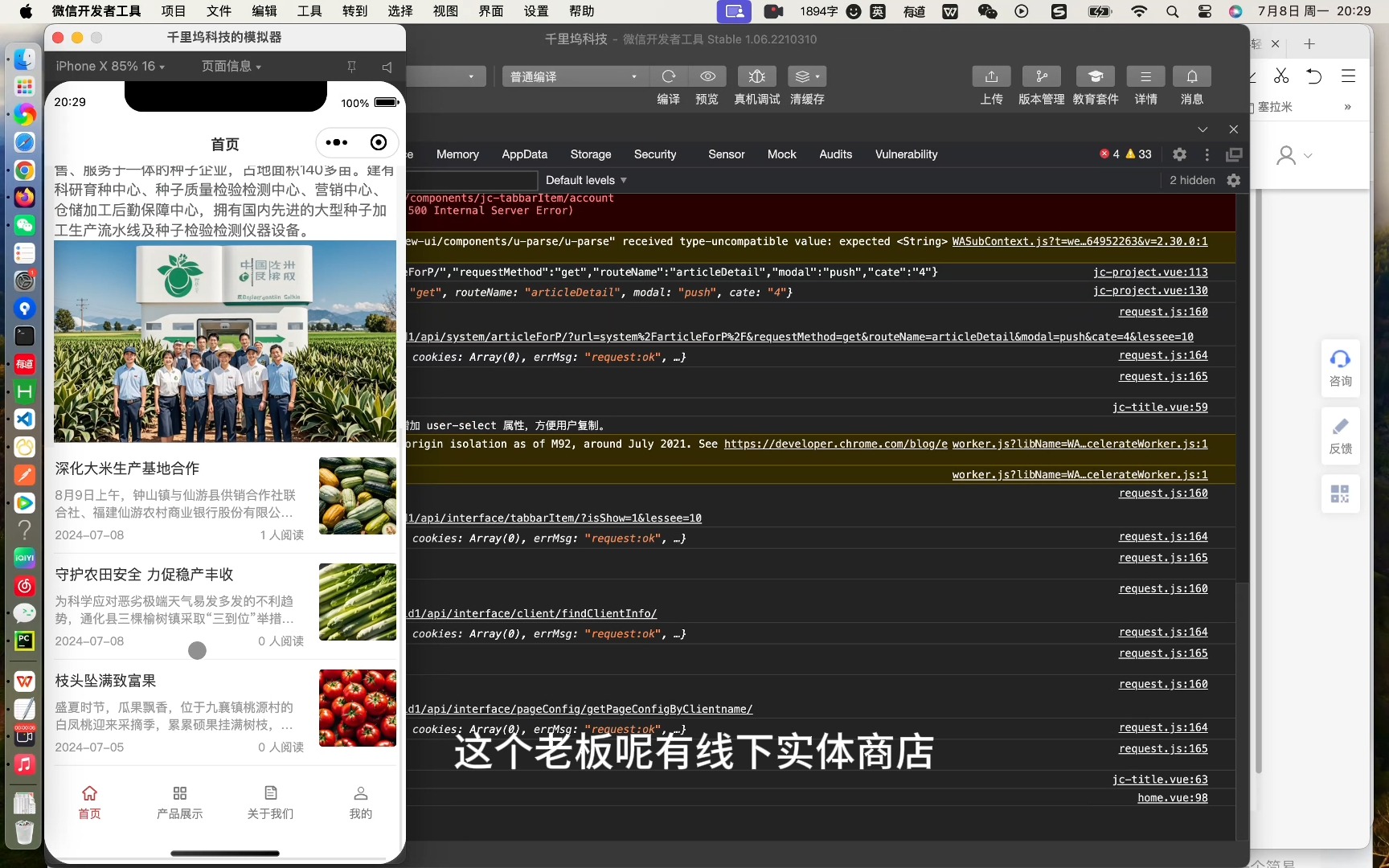Switch to the Audits tab
Image resolution: width=1389 pixels, height=868 pixels.
click(x=836, y=154)
